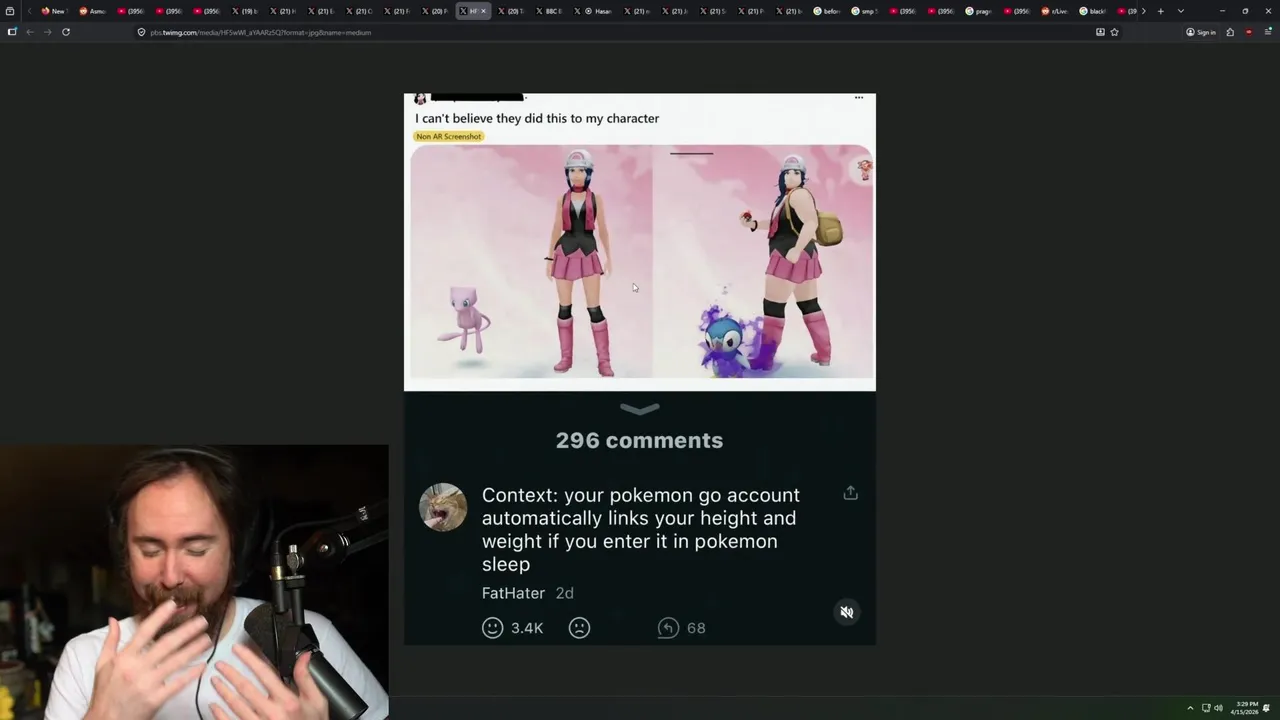Switch to the Asmo tab
1280x720 pixels.
[x=92, y=11]
